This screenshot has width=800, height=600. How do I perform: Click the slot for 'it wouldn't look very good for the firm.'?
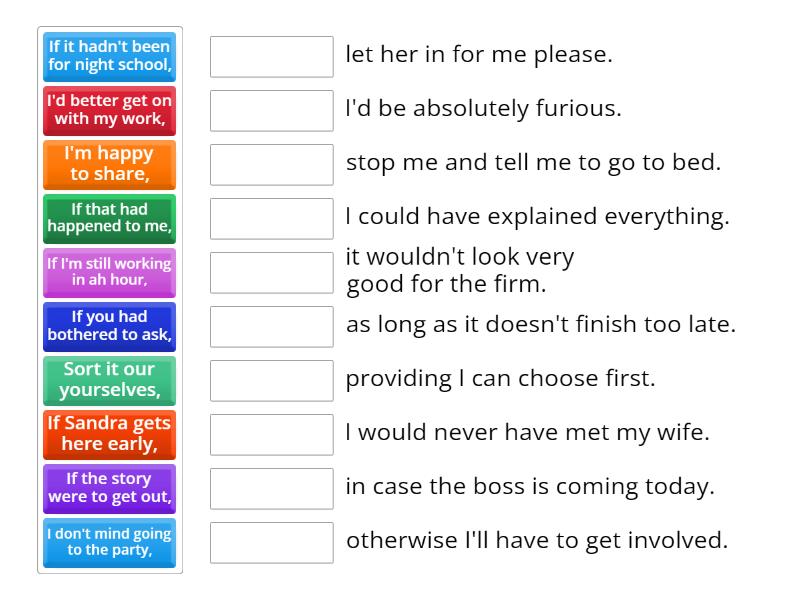pyautogui.click(x=271, y=272)
